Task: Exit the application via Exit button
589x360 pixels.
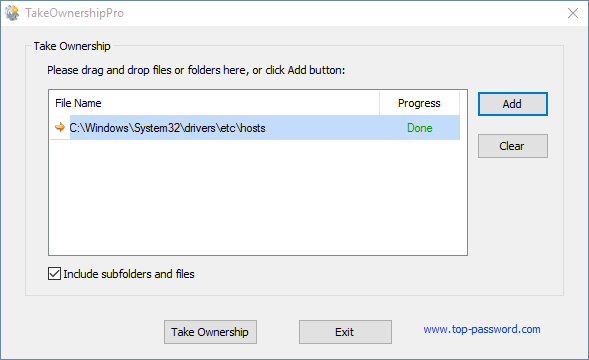Action: click(345, 332)
